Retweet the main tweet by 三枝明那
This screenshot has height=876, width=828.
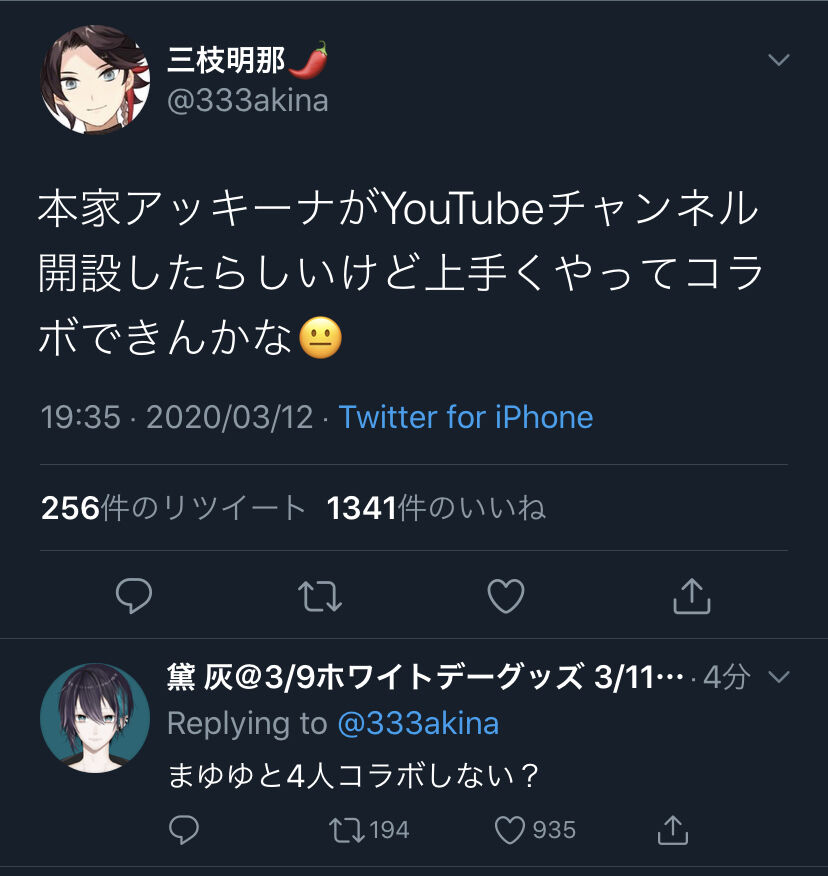321,596
